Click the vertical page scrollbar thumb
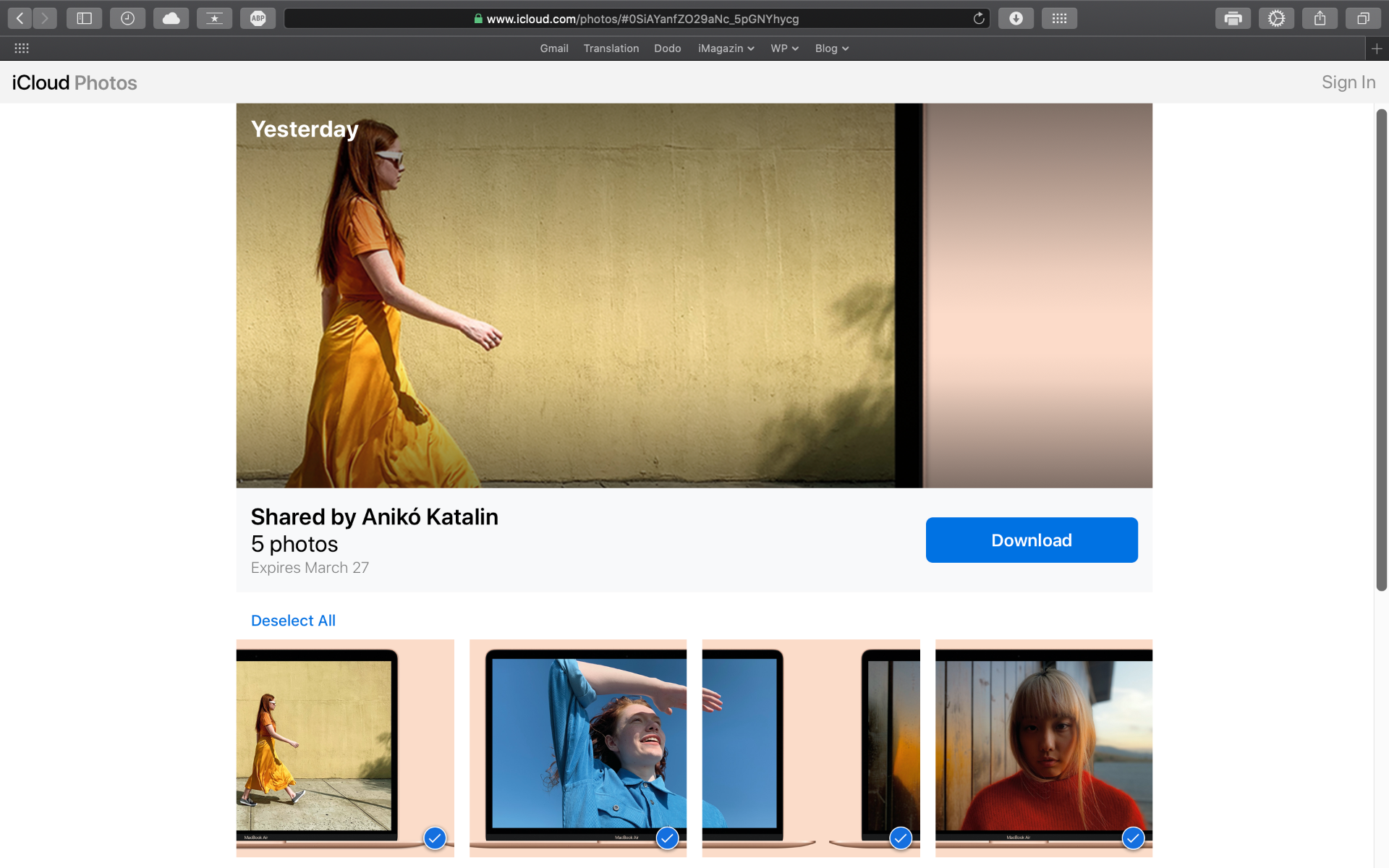This screenshot has height=868, width=1389. pyautogui.click(x=1381, y=350)
